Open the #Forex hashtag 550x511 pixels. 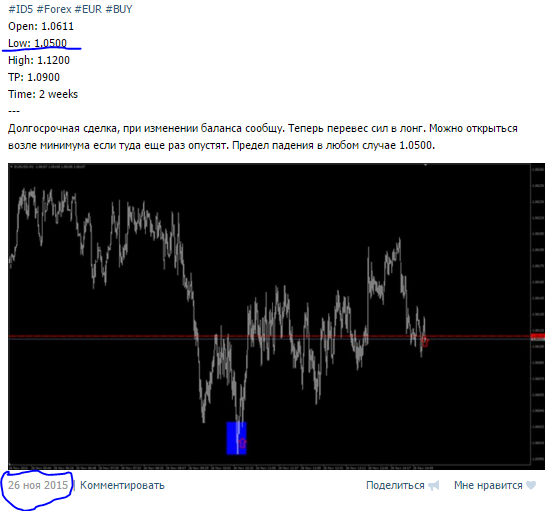pos(54,9)
